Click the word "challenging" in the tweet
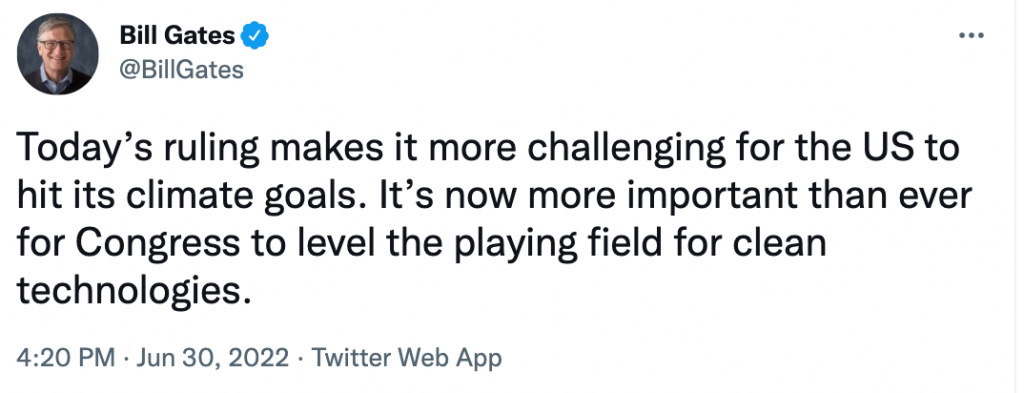Image resolution: width=1024 pixels, height=393 pixels. point(626,151)
